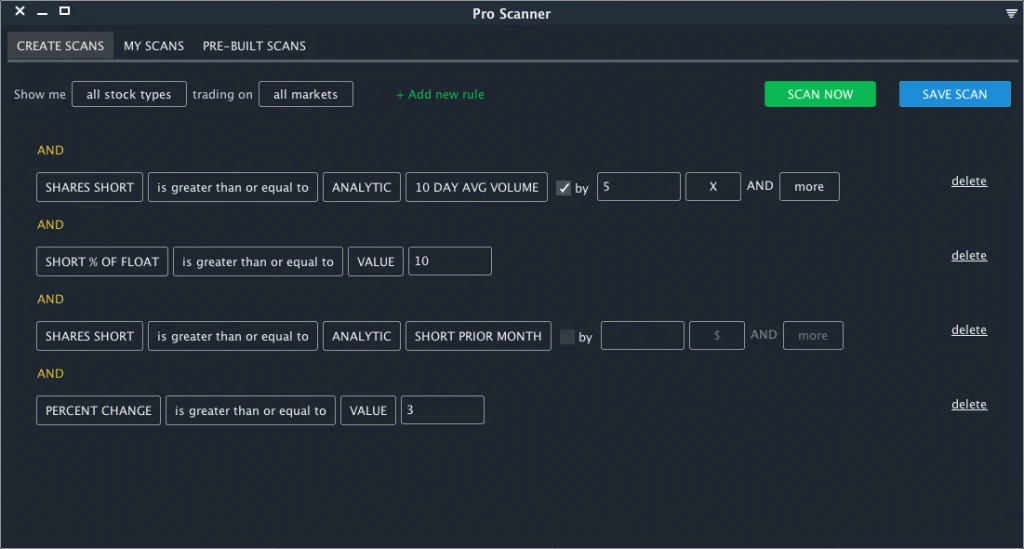Viewport: 1024px width, 549px height.
Task: Click '+ Add new rule' link
Action: pos(440,94)
